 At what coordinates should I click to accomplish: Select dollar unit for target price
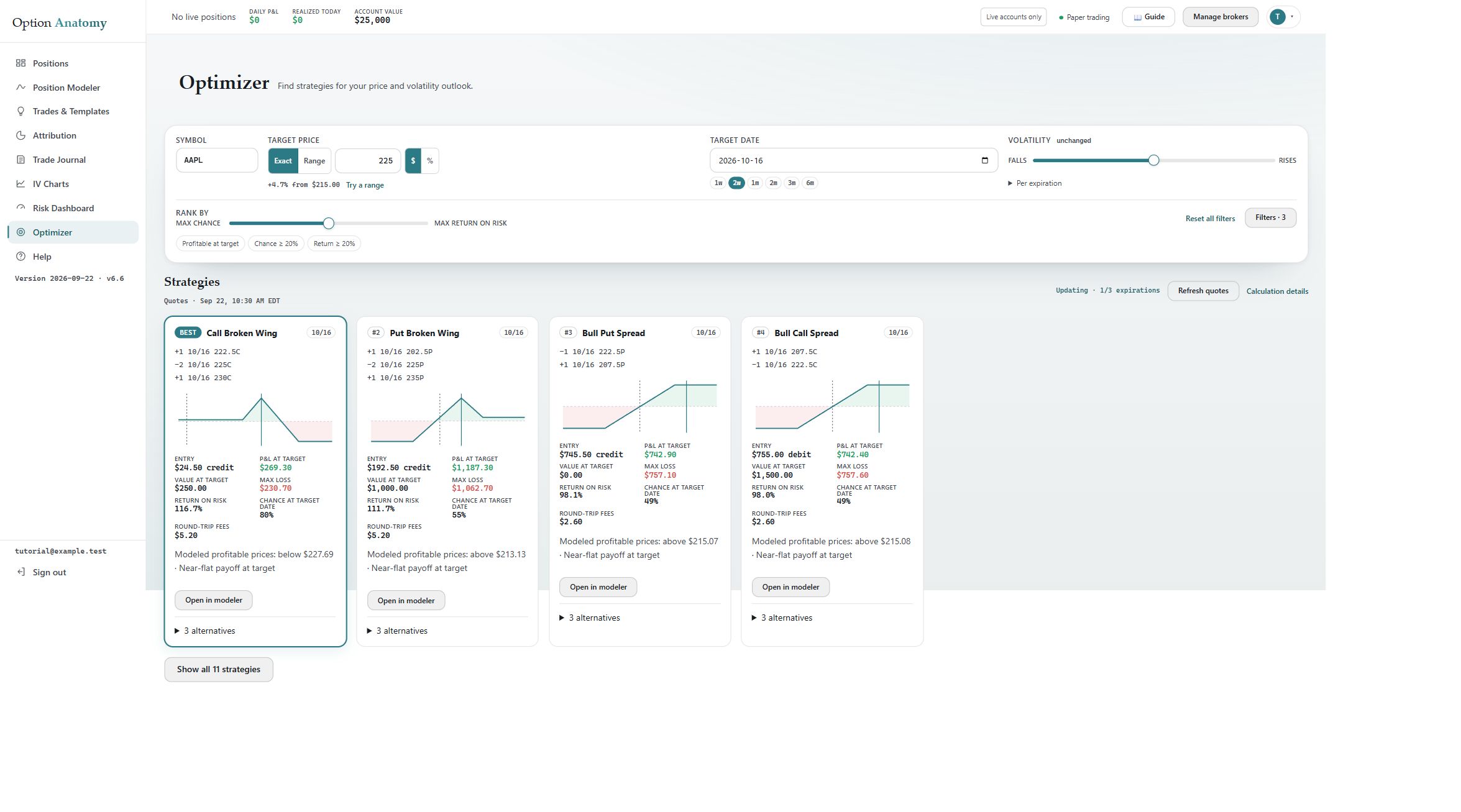[413, 161]
